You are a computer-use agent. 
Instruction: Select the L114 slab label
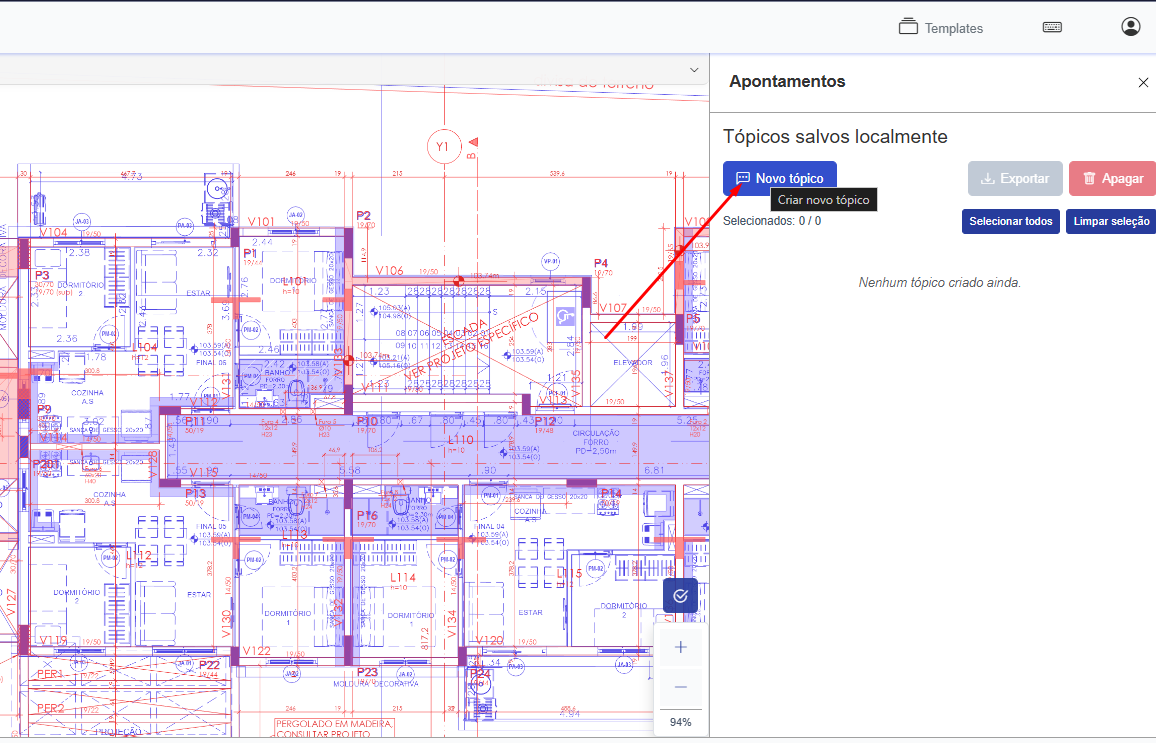[x=402, y=578]
